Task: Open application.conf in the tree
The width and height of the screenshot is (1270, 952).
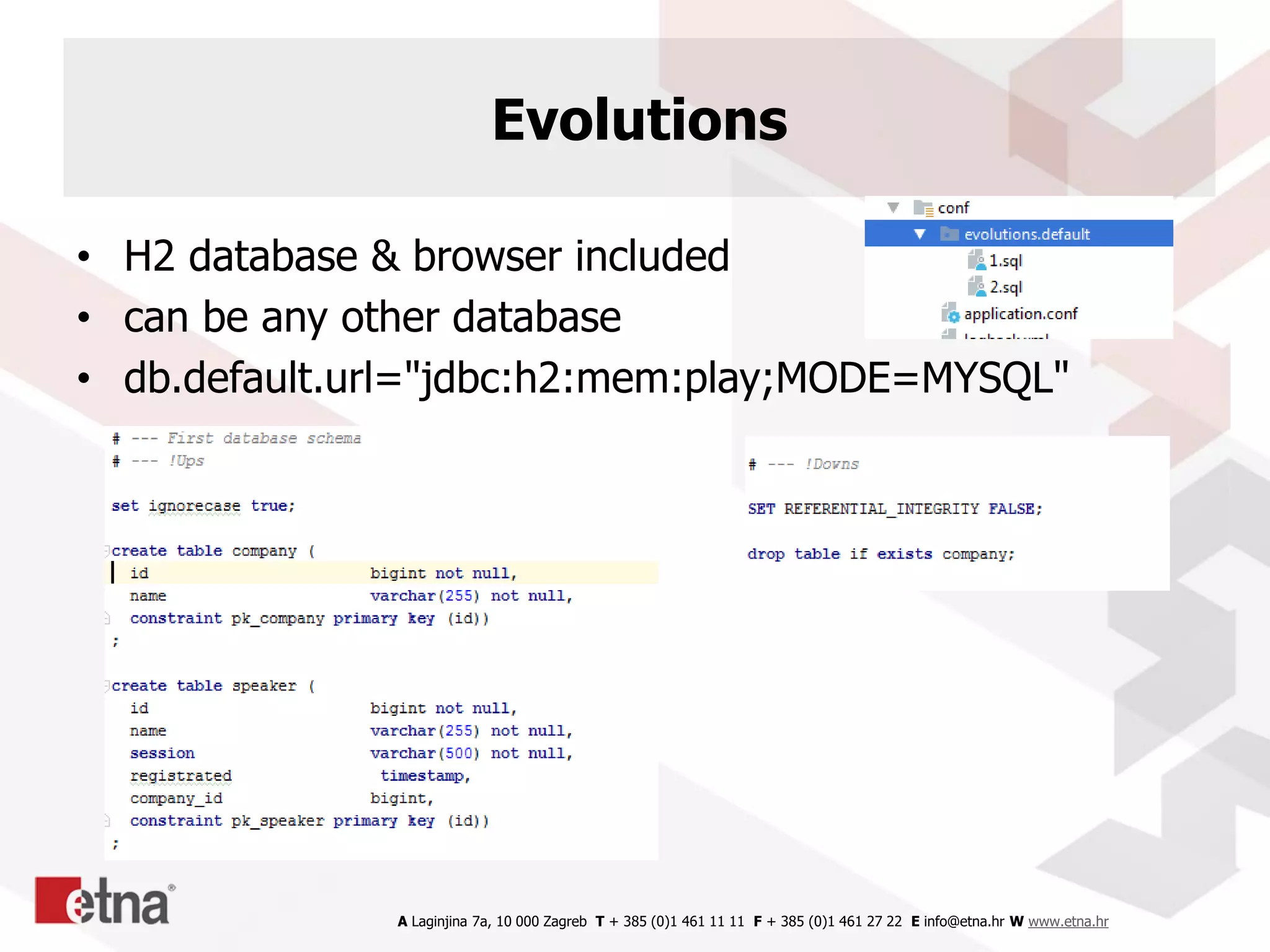Action: click(x=1020, y=314)
